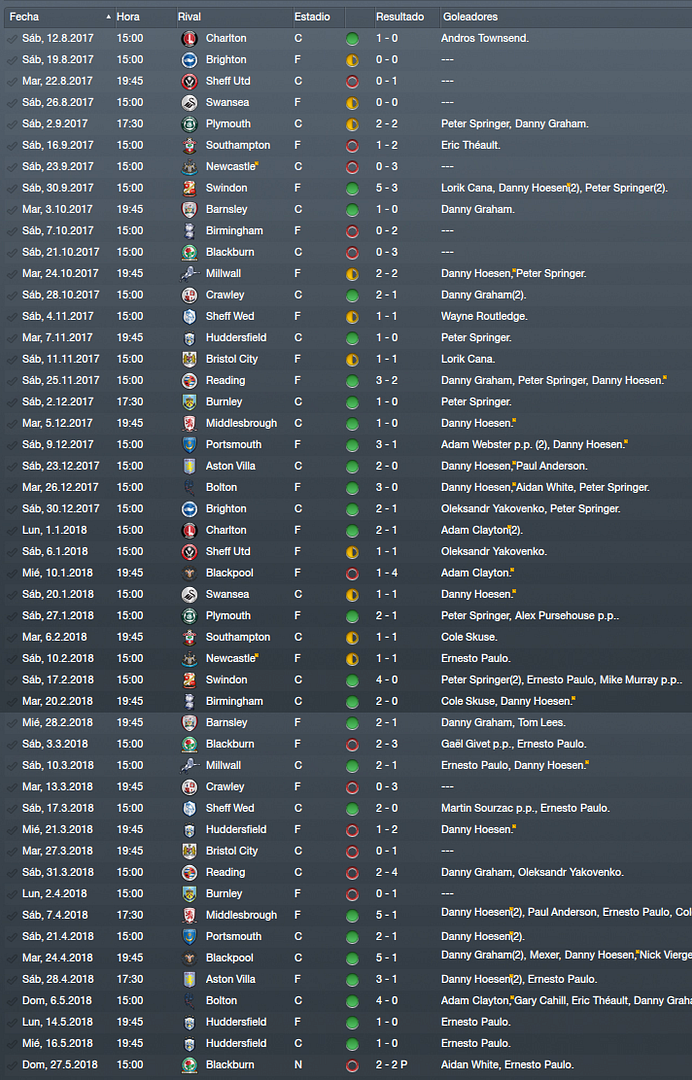Click the green win indicator for Burnley 2.12.2017
This screenshot has height=1080, width=692.
(352, 402)
